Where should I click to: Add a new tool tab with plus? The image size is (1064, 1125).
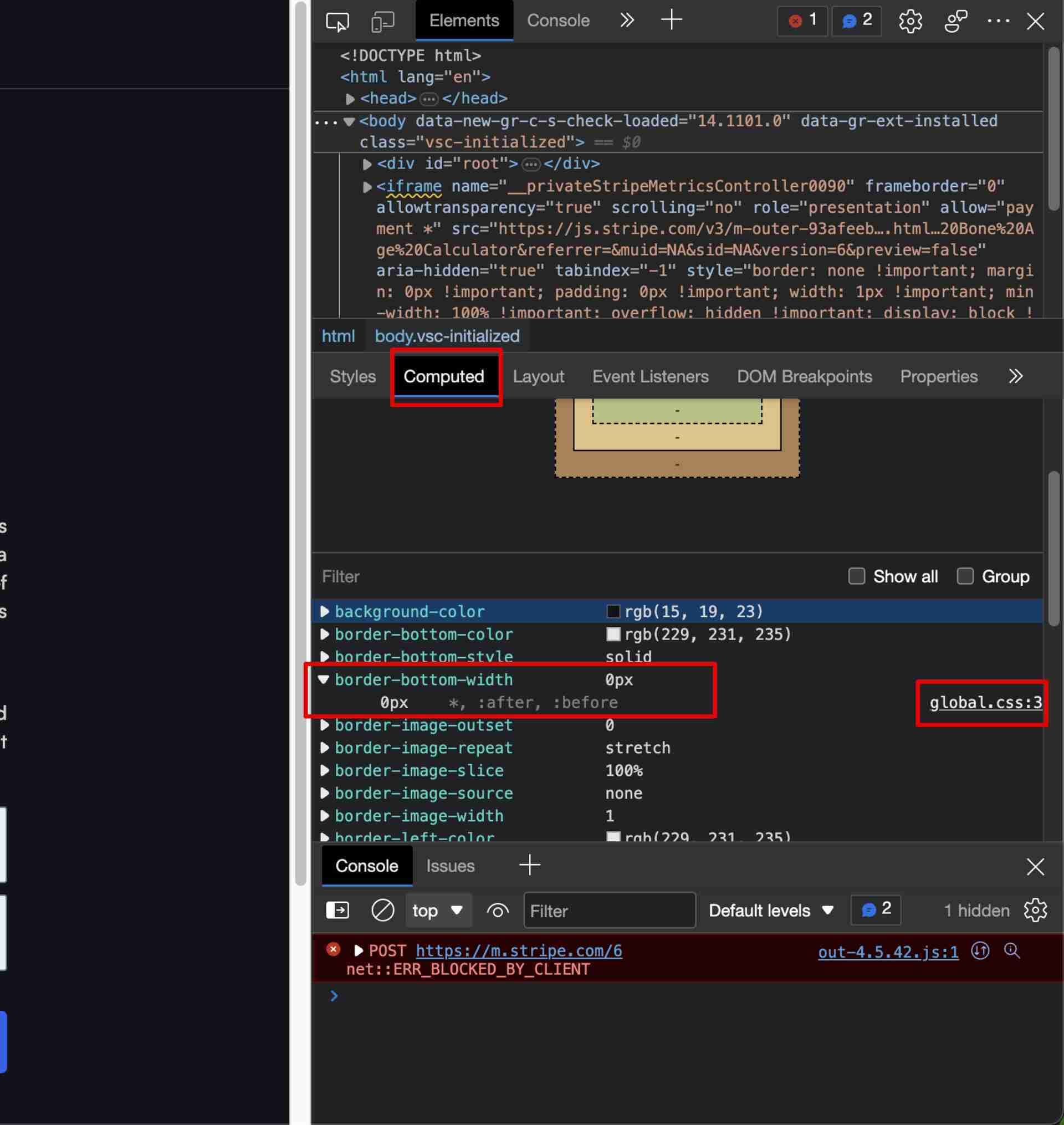pyautogui.click(x=672, y=21)
